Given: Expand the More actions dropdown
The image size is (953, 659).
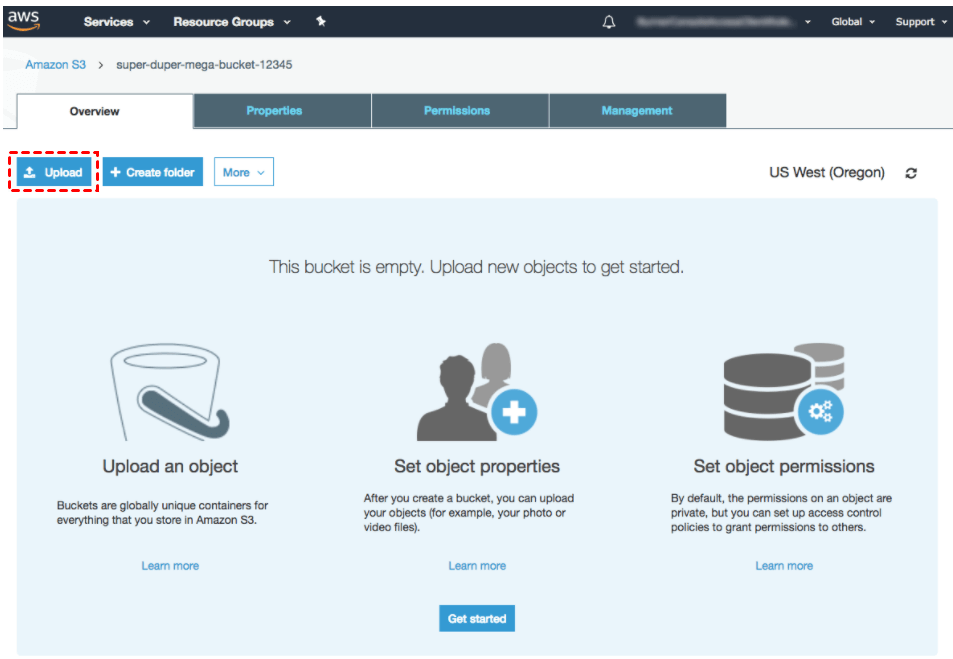Looking at the screenshot, I should point(244,172).
